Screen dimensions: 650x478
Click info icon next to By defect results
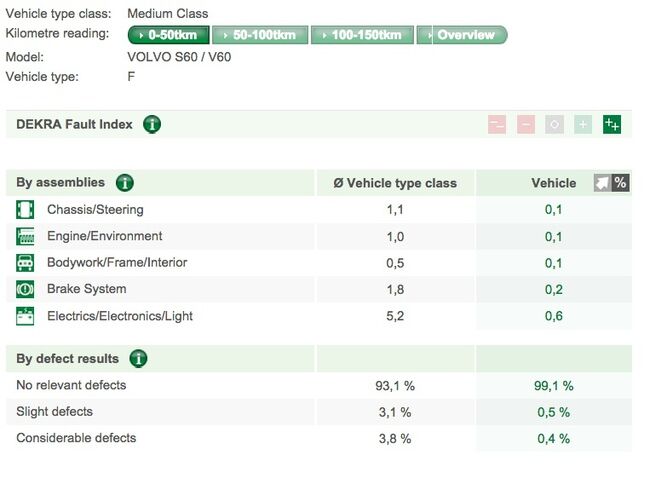click(x=138, y=359)
